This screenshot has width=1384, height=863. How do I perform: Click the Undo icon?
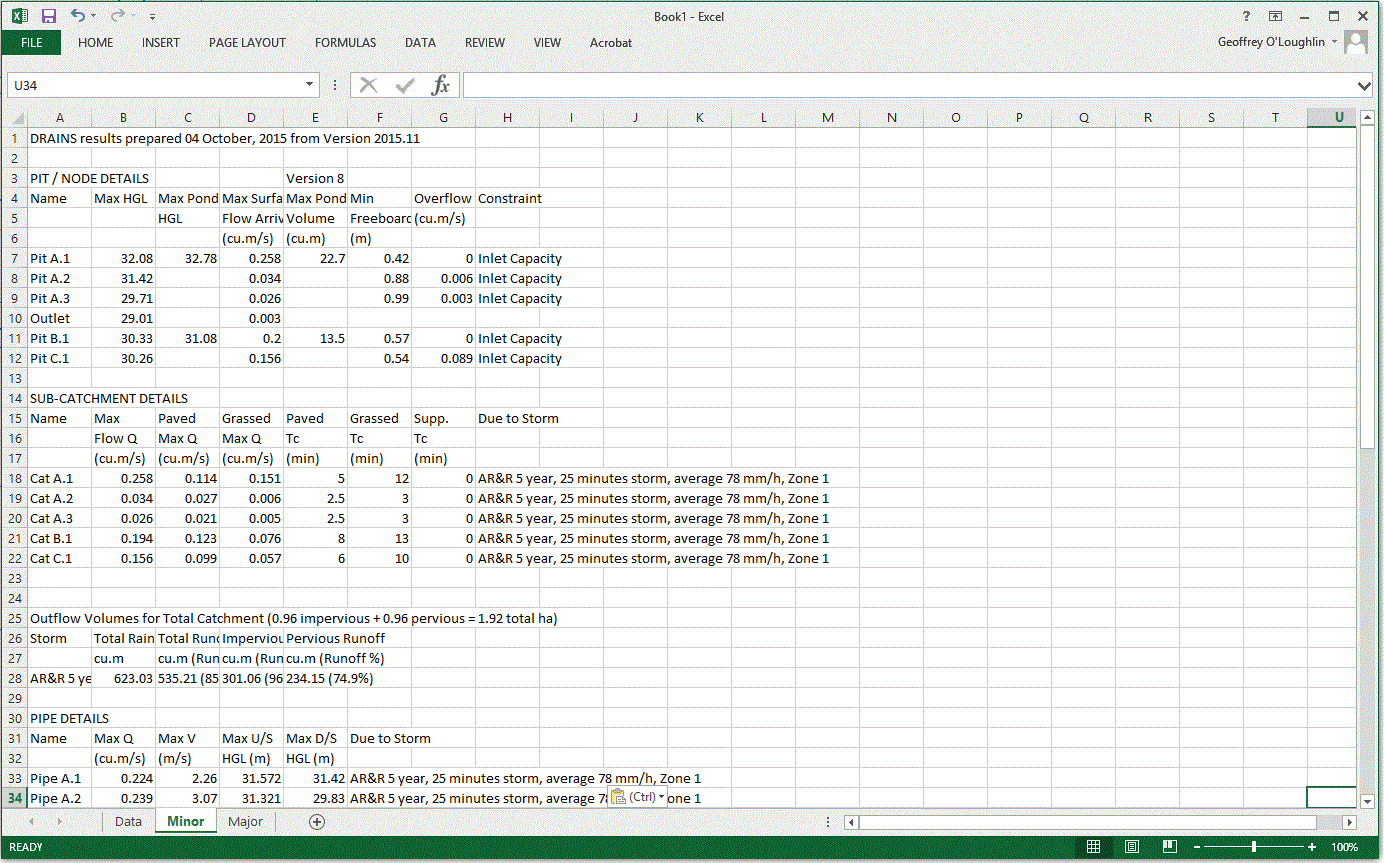coord(77,16)
